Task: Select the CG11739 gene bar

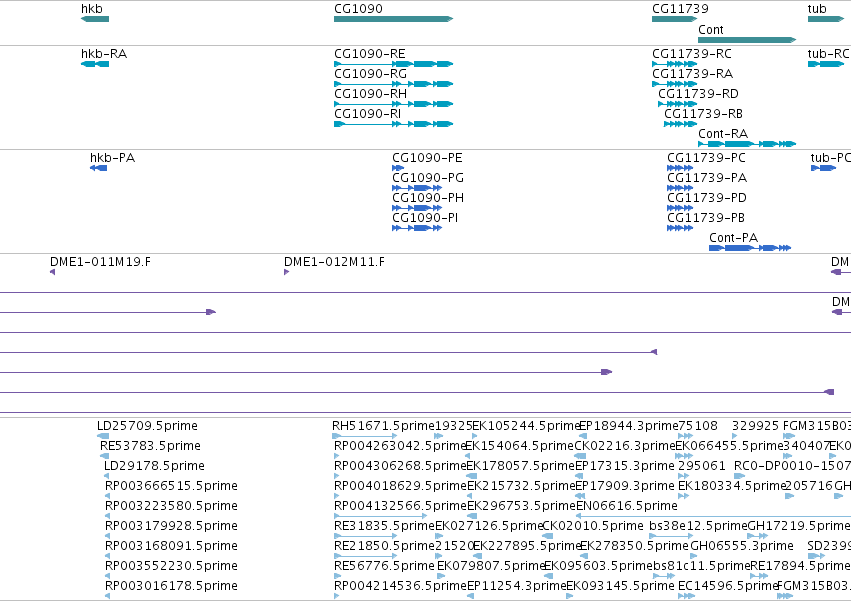Action: coord(675,19)
